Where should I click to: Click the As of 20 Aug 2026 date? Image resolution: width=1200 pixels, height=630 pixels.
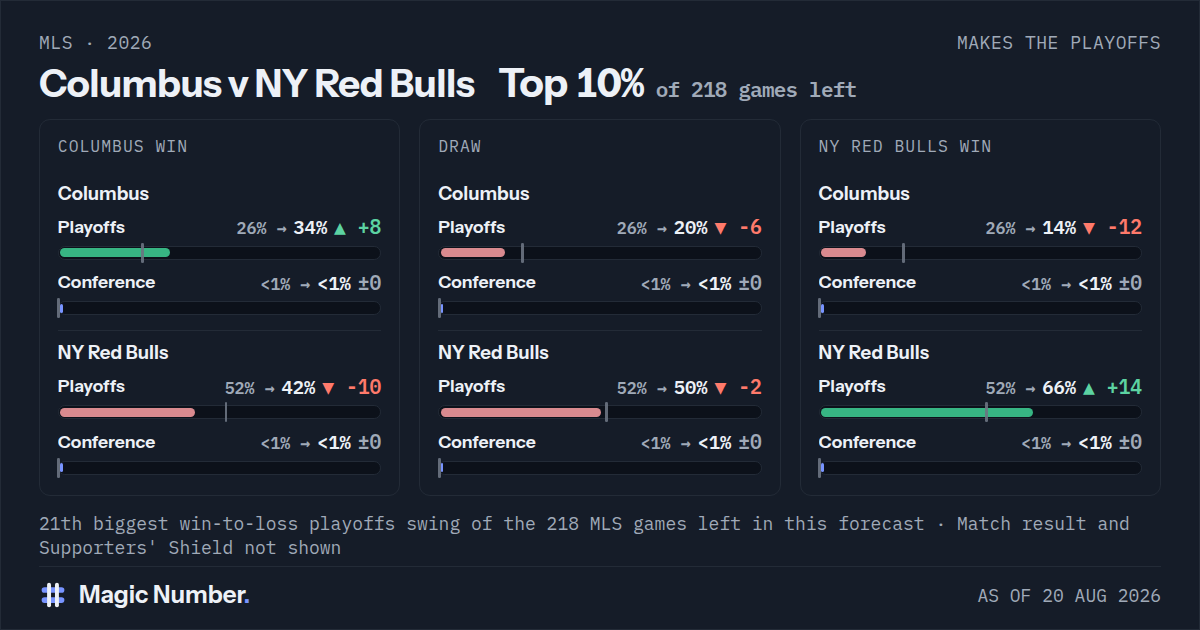tap(1069, 596)
